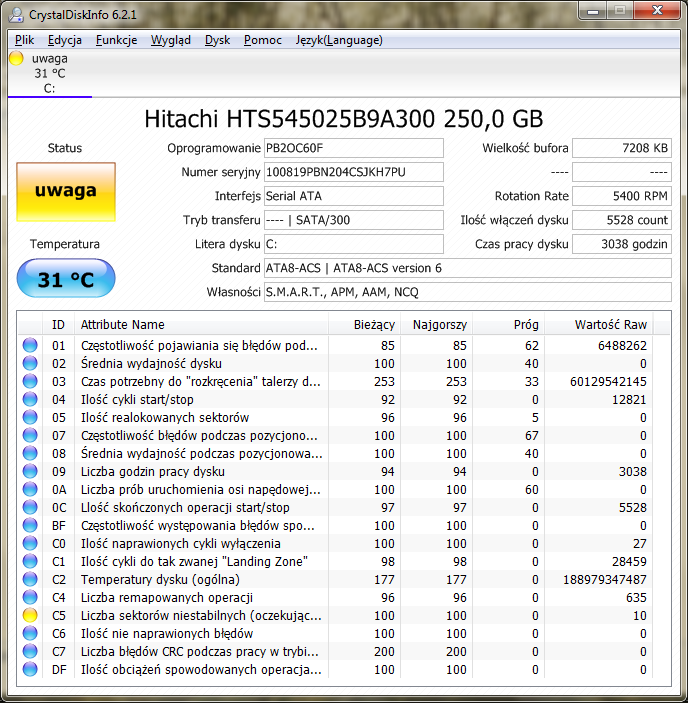688x703 pixels.
Task: Click the CrystalDiskInfo title bar icon
Action: point(16,14)
